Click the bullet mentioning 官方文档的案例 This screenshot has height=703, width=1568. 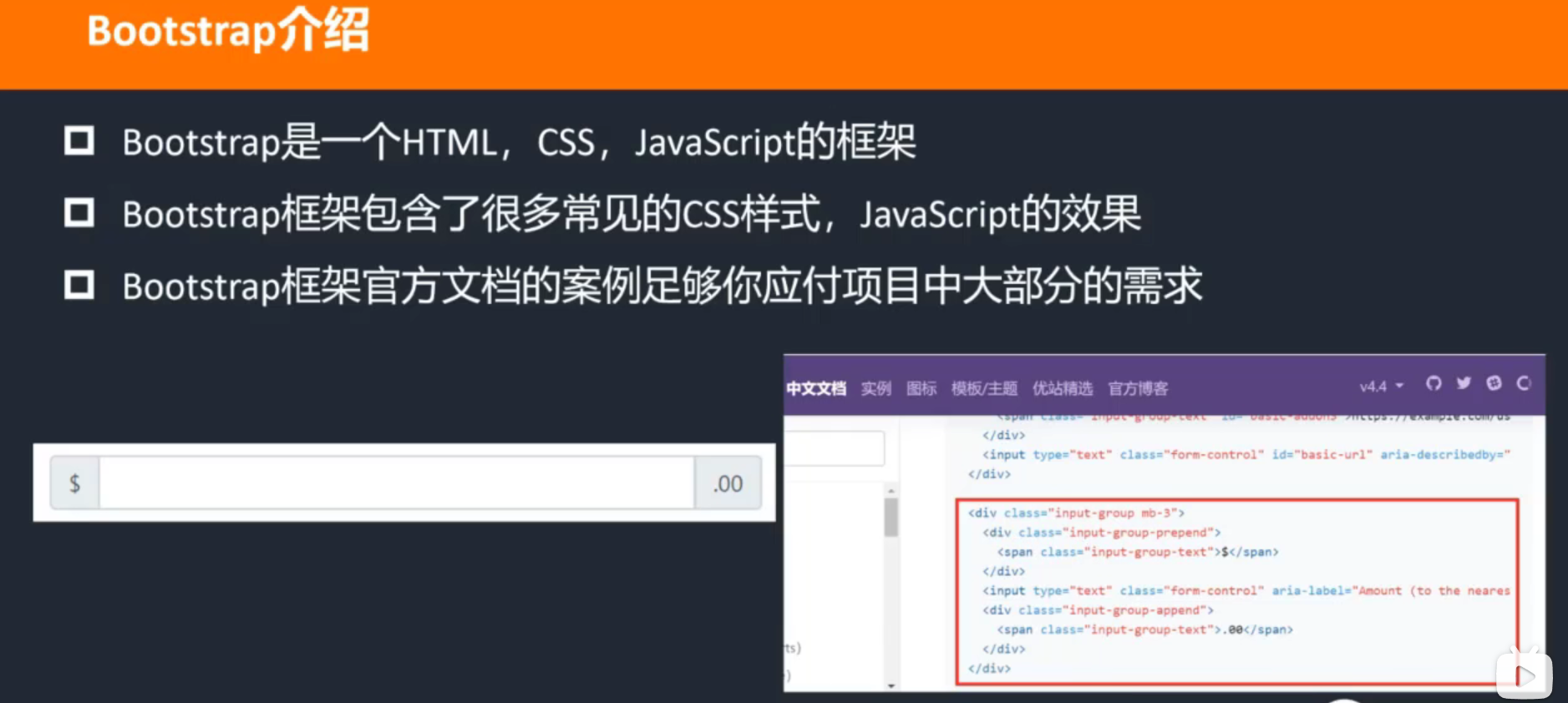pyautogui.click(x=662, y=286)
